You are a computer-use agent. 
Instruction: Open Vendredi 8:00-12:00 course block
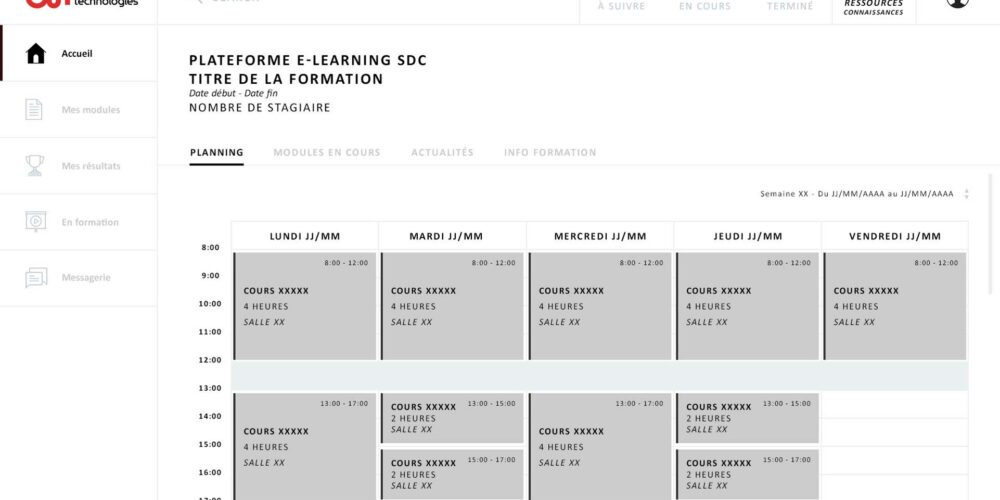pyautogui.click(x=895, y=306)
